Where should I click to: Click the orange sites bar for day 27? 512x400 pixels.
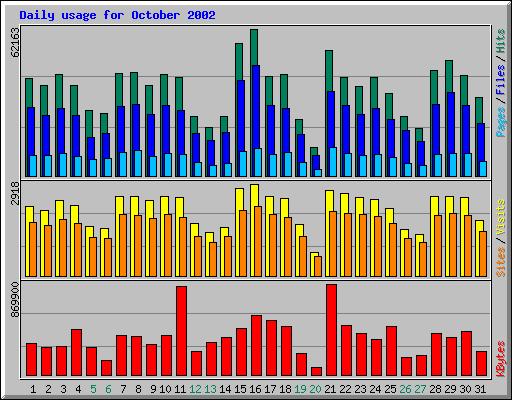coord(423,259)
